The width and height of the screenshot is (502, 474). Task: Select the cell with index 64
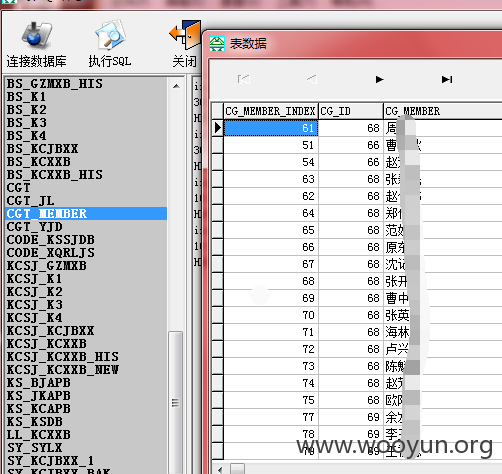271,213
